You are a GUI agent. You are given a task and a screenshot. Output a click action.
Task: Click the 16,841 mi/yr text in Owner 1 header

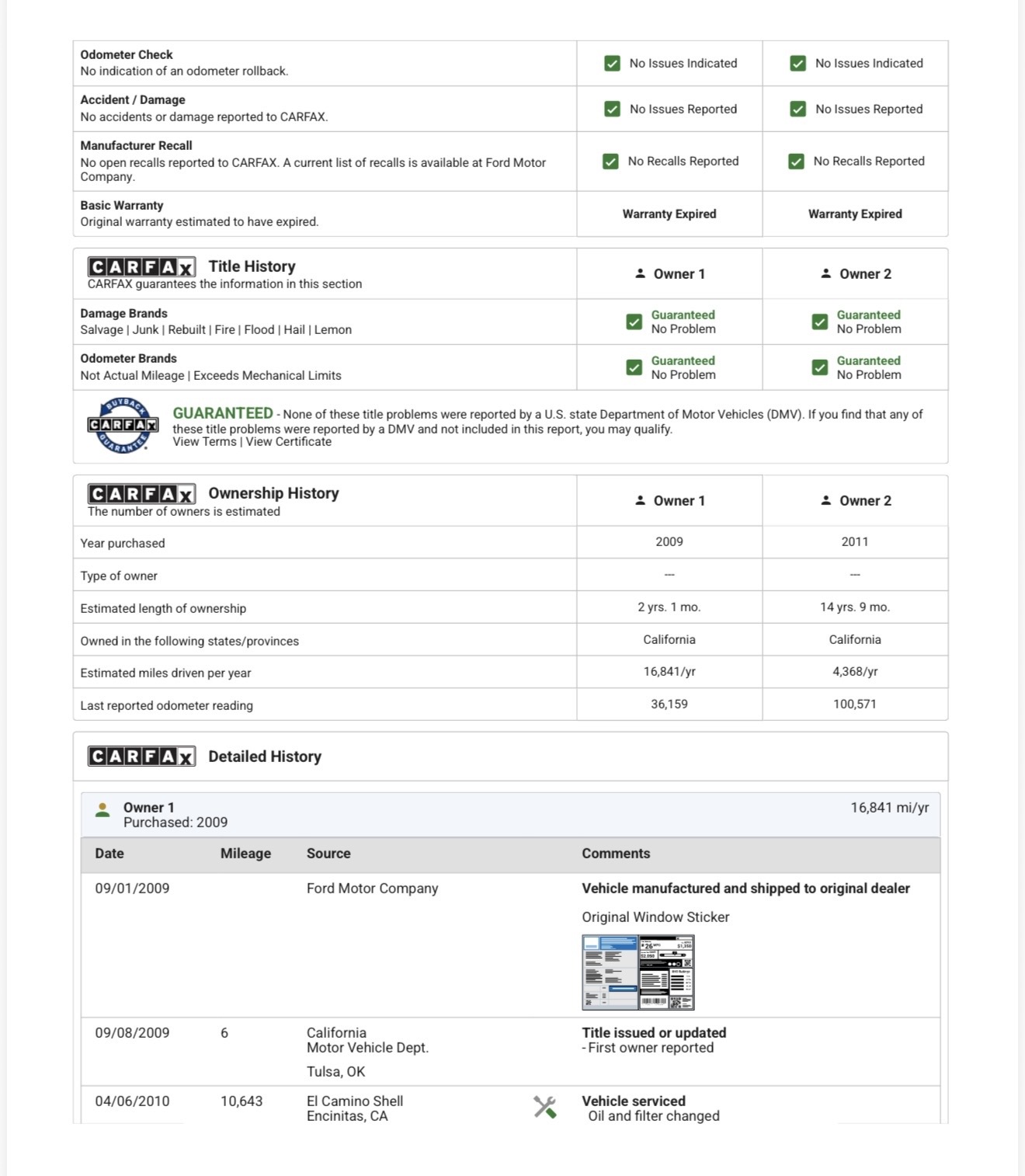[x=890, y=808]
